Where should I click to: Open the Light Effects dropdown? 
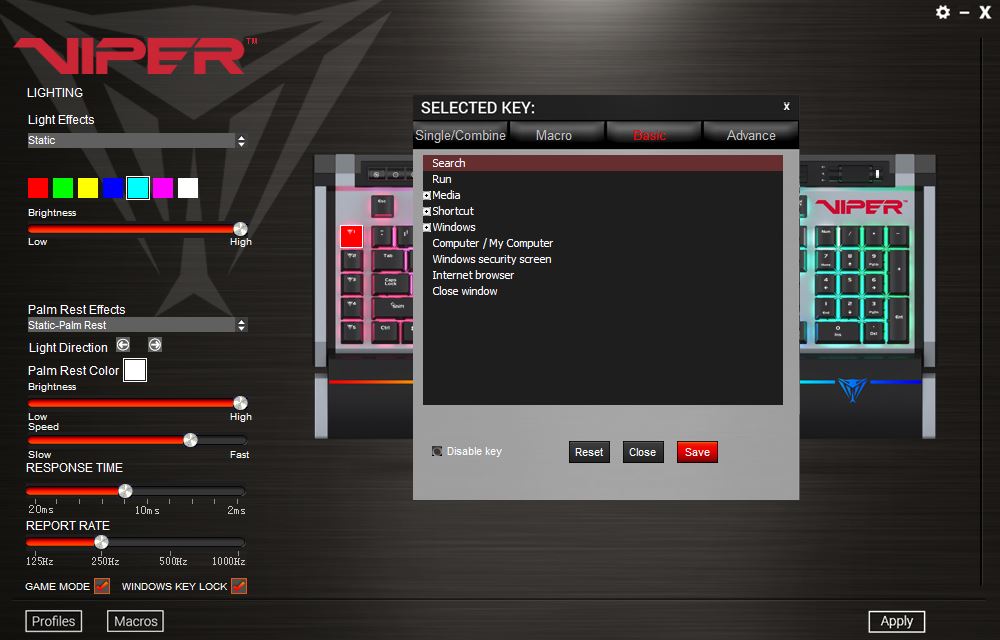[x=136, y=140]
